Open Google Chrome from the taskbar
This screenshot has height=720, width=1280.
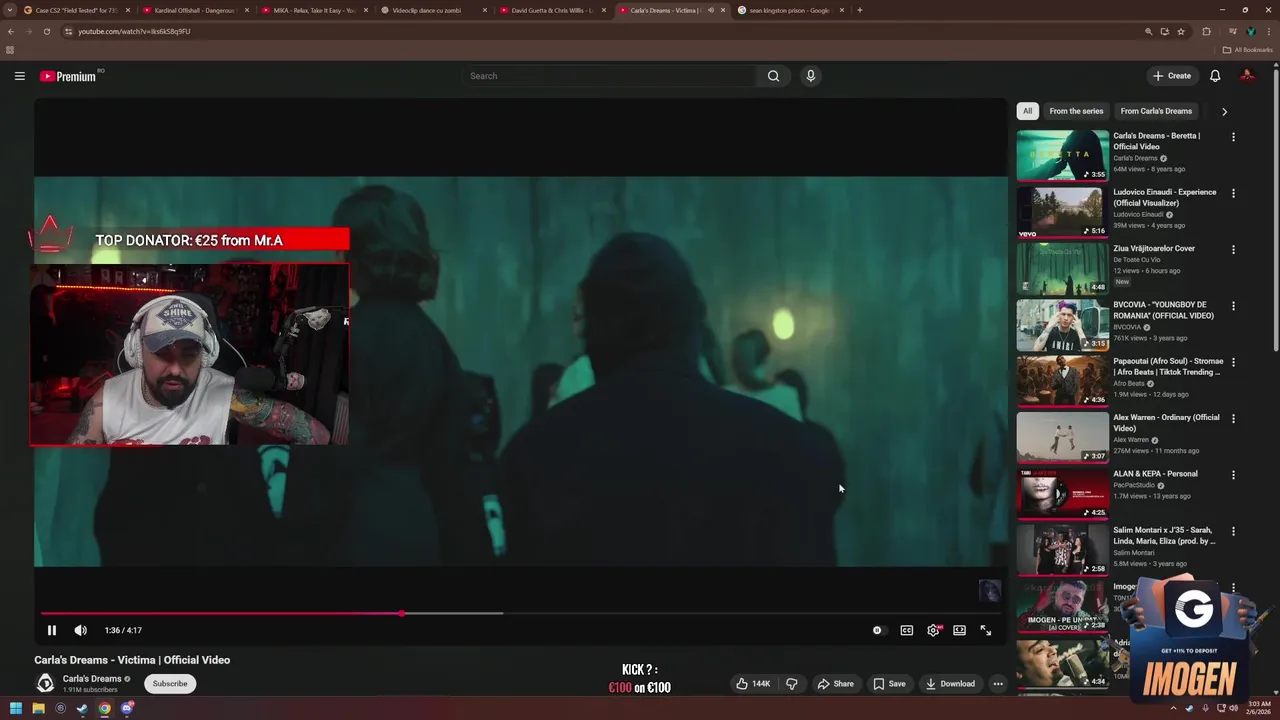104,708
